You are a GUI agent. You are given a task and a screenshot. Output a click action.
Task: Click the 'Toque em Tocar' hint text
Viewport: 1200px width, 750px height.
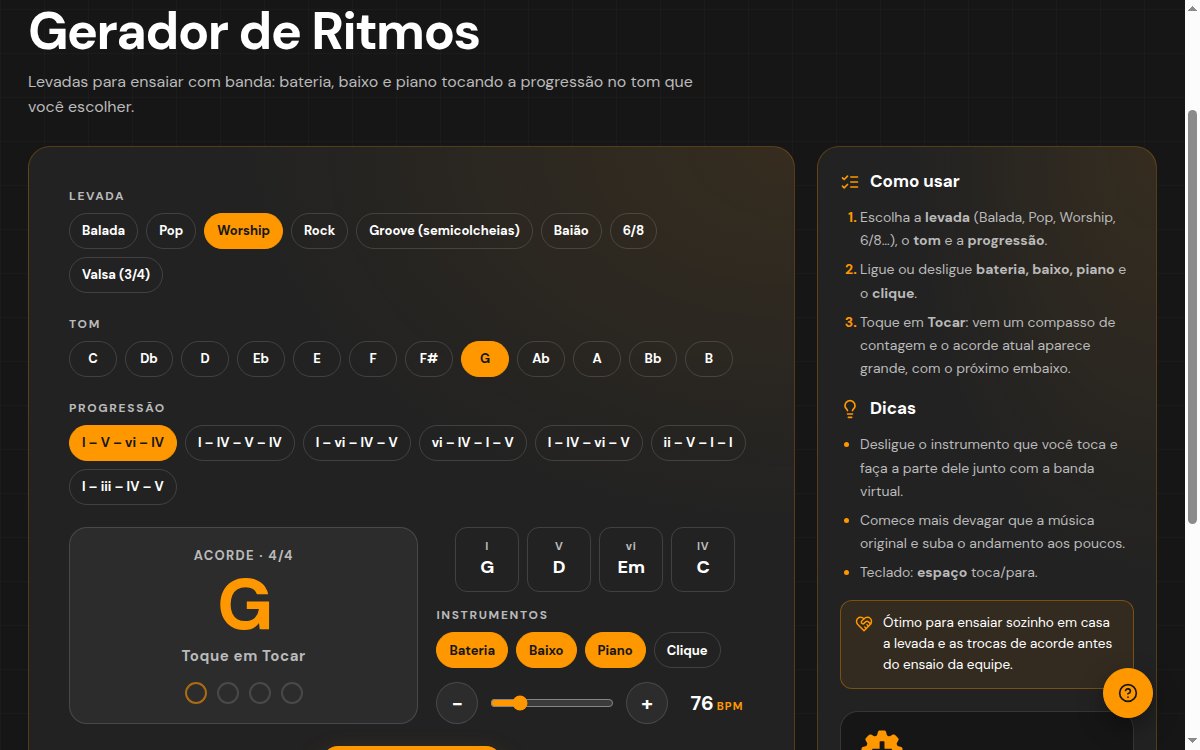(x=243, y=656)
